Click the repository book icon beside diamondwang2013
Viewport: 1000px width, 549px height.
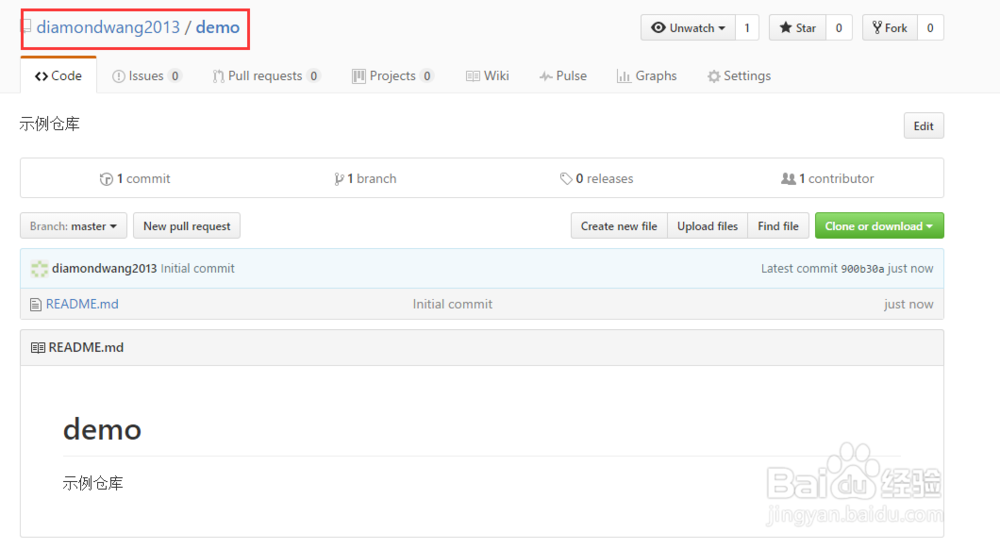(x=27, y=26)
